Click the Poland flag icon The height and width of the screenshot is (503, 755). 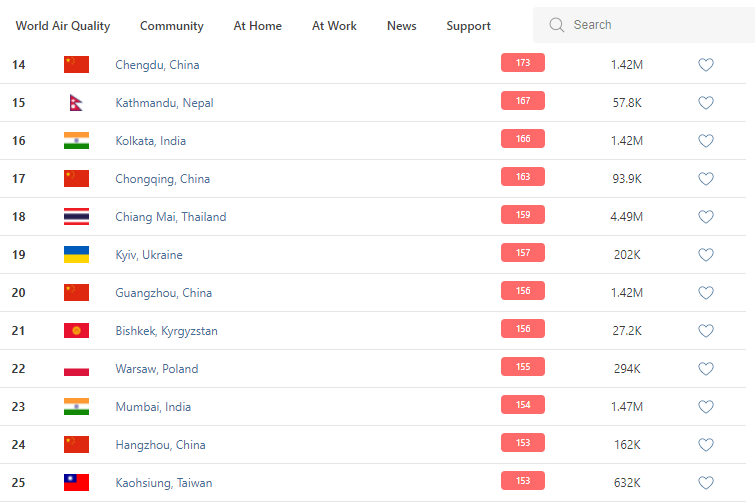tap(76, 369)
